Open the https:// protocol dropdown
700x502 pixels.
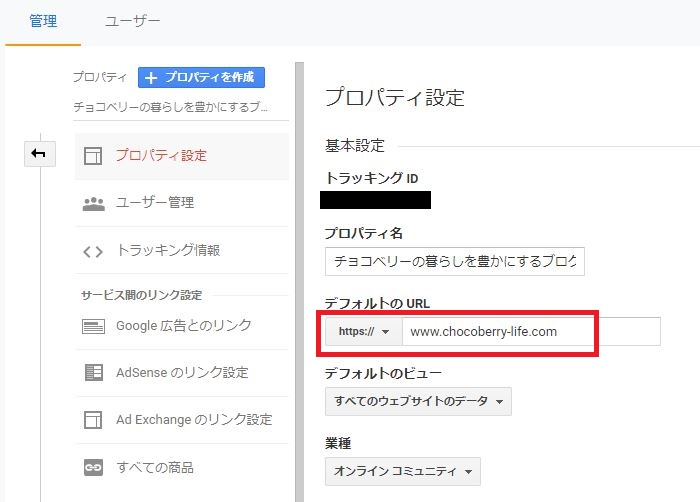[x=363, y=331]
